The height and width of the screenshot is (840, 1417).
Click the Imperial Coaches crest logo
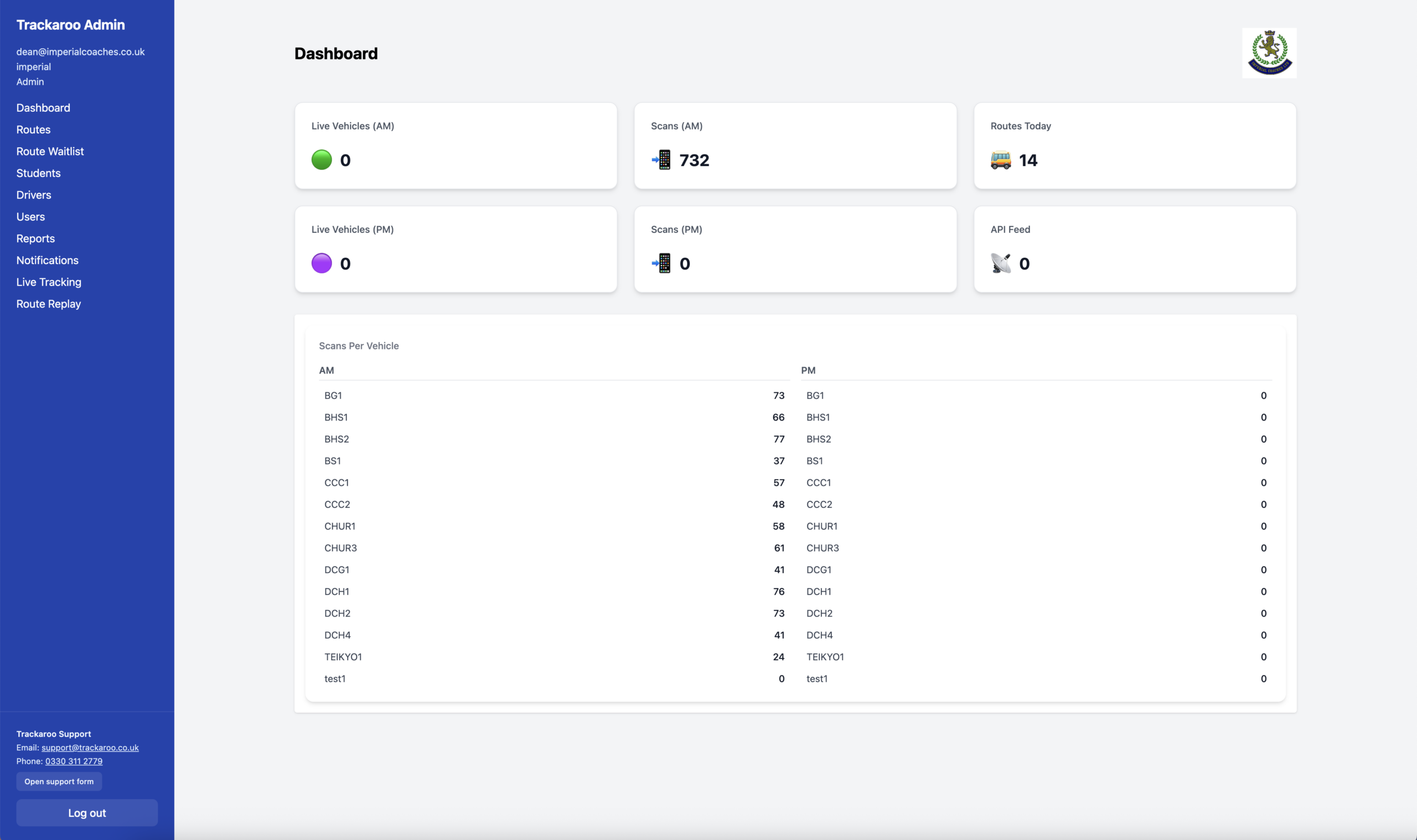coord(1269,53)
